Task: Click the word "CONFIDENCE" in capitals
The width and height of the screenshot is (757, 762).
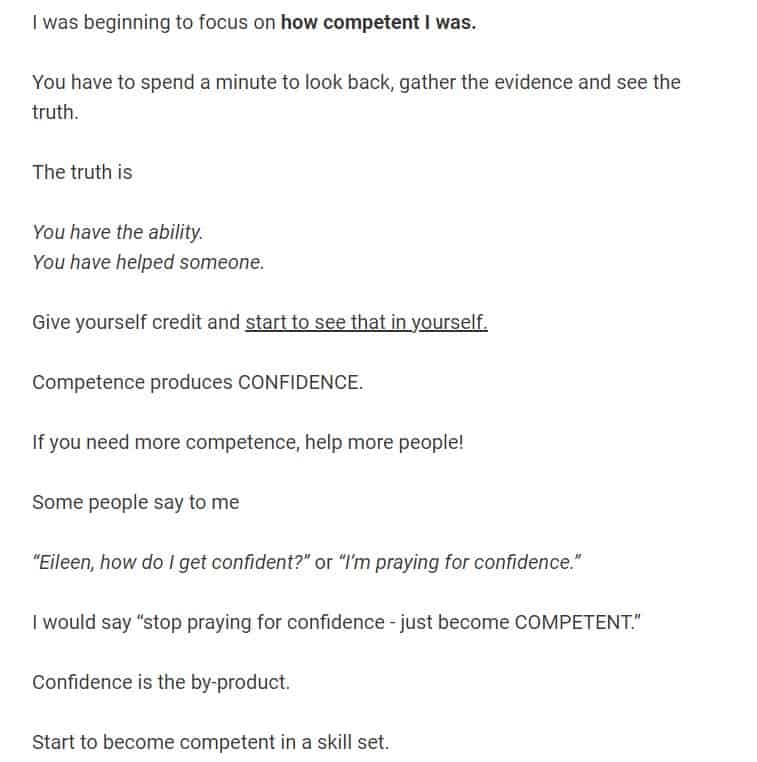Action: point(300,382)
